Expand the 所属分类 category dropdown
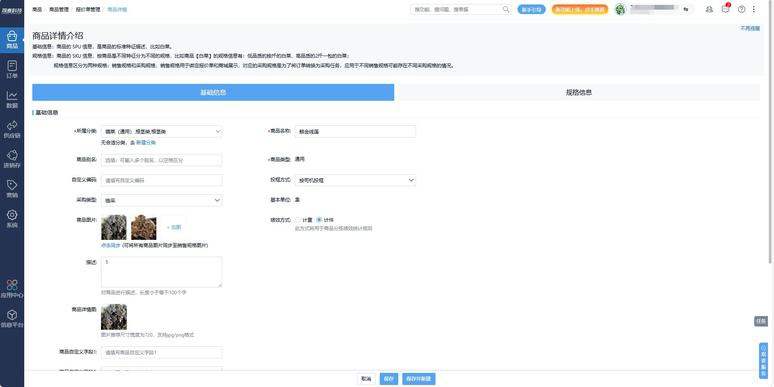 [x=161, y=131]
